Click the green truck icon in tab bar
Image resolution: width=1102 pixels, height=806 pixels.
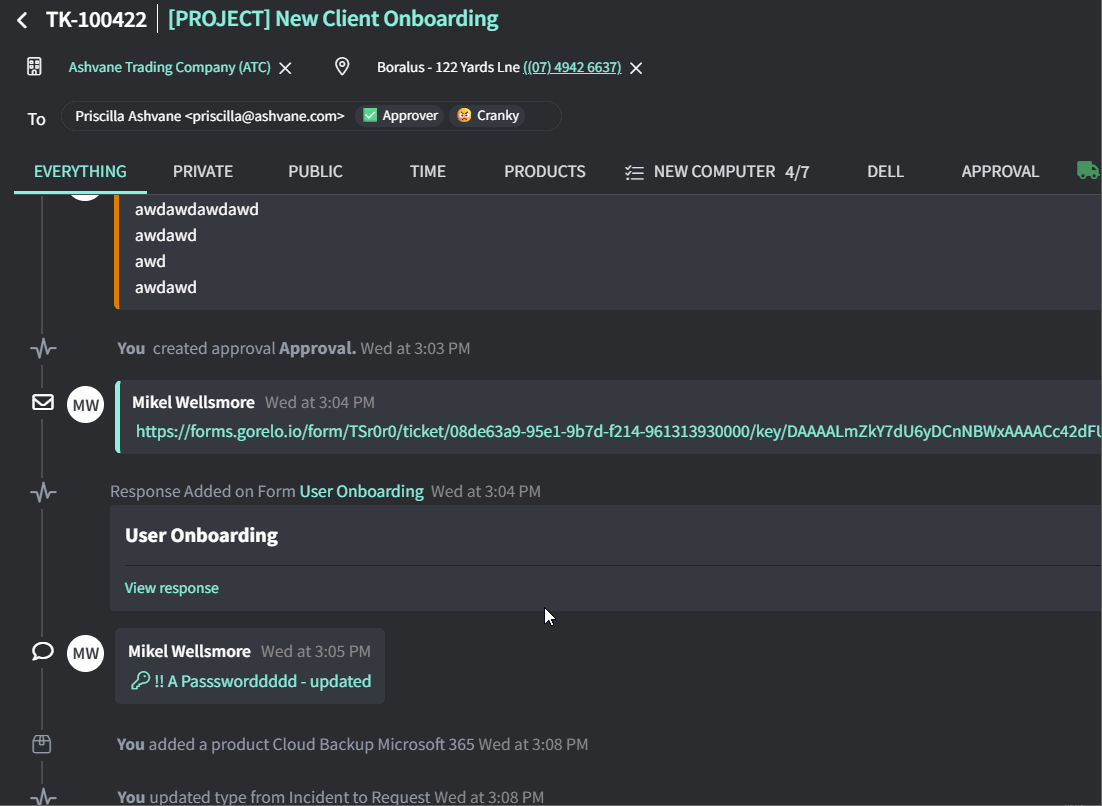[x=1087, y=171]
